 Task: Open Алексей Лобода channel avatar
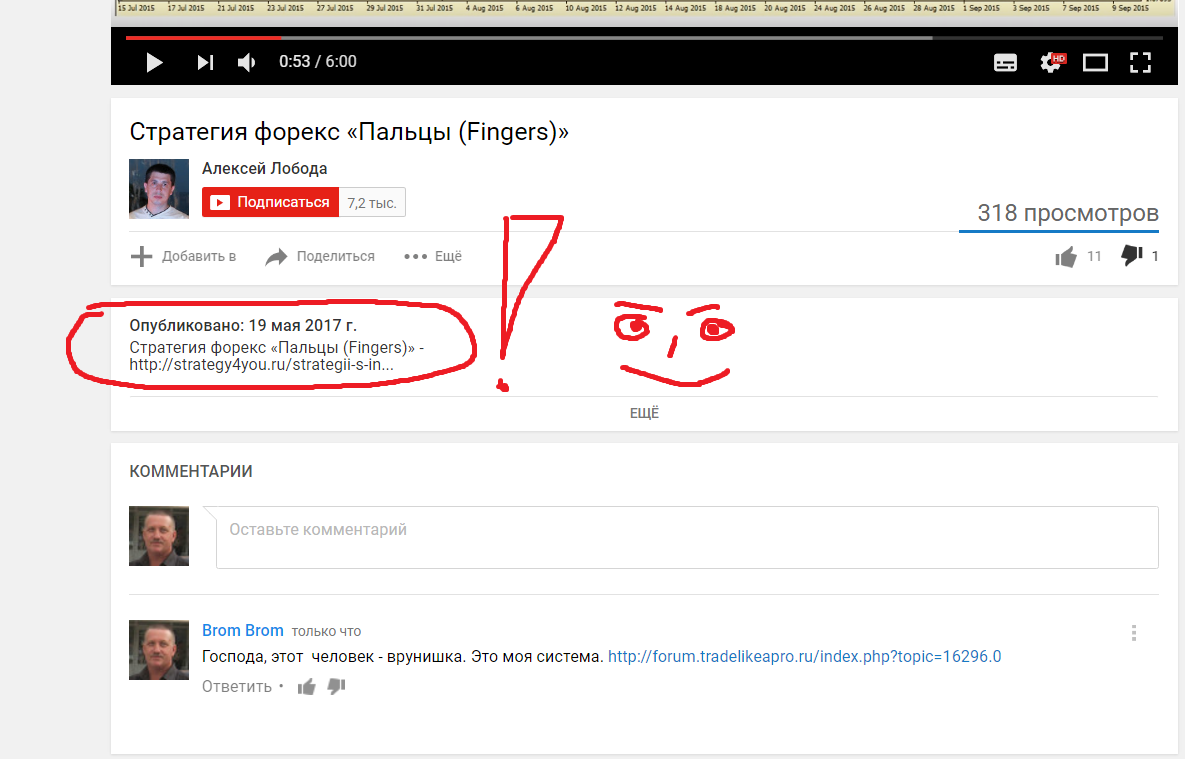[159, 188]
